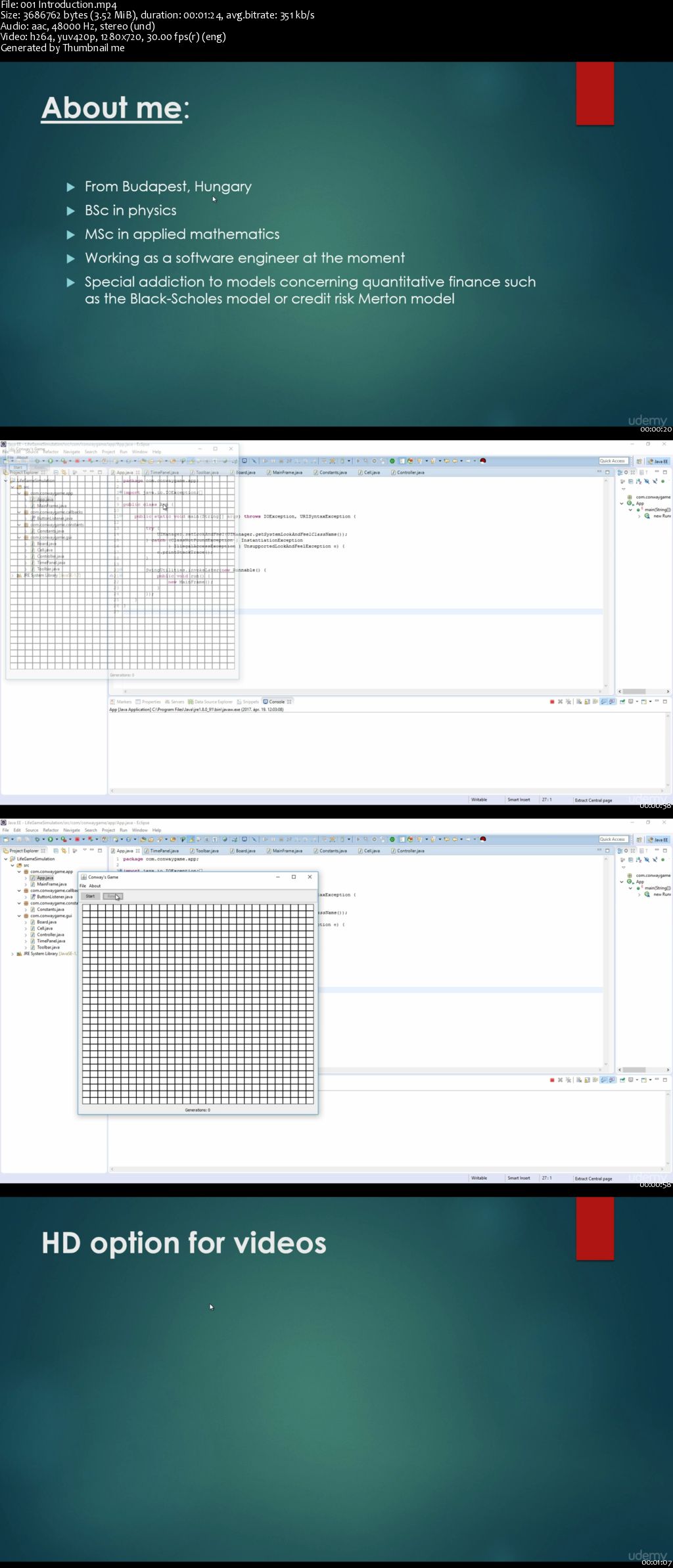This screenshot has width=673, height=1568.
Task: Select MainFrame.java editor tab in 00:00:38 frame
Action: point(285,472)
